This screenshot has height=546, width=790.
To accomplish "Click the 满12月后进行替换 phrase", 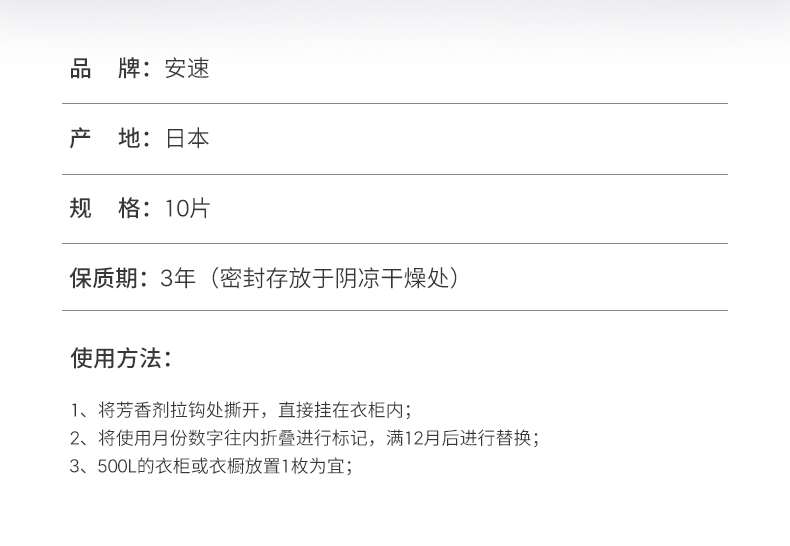I will click(x=462, y=438).
